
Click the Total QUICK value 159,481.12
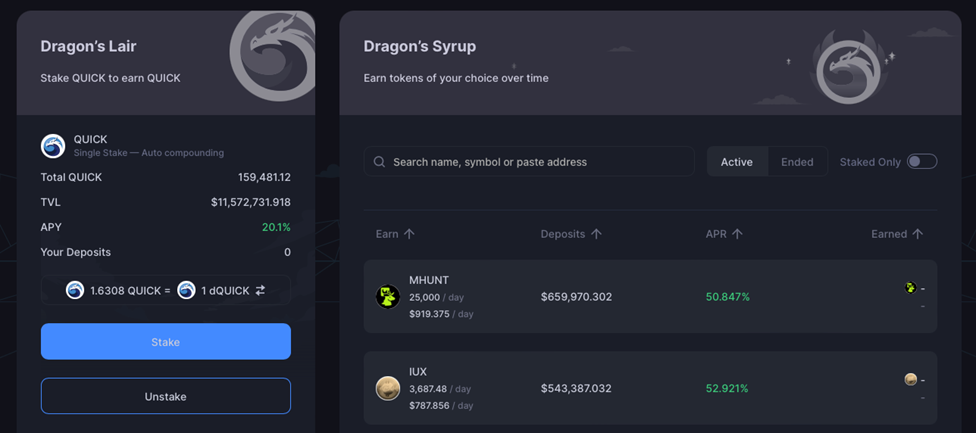click(264, 177)
